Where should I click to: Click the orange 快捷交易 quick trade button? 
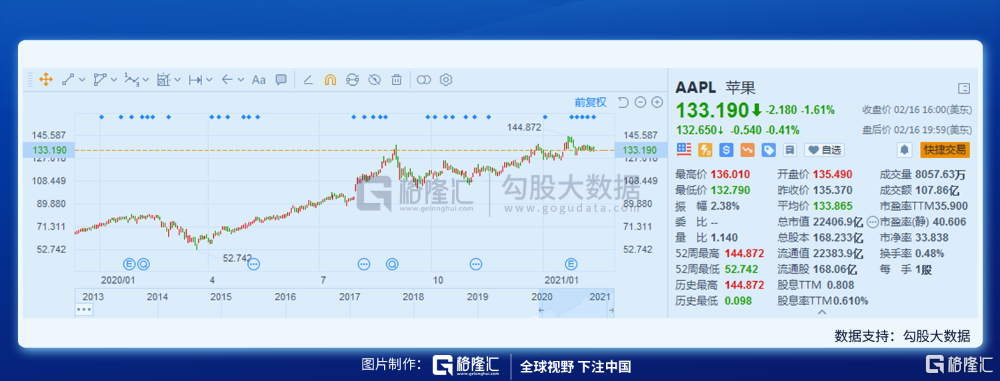[945, 150]
